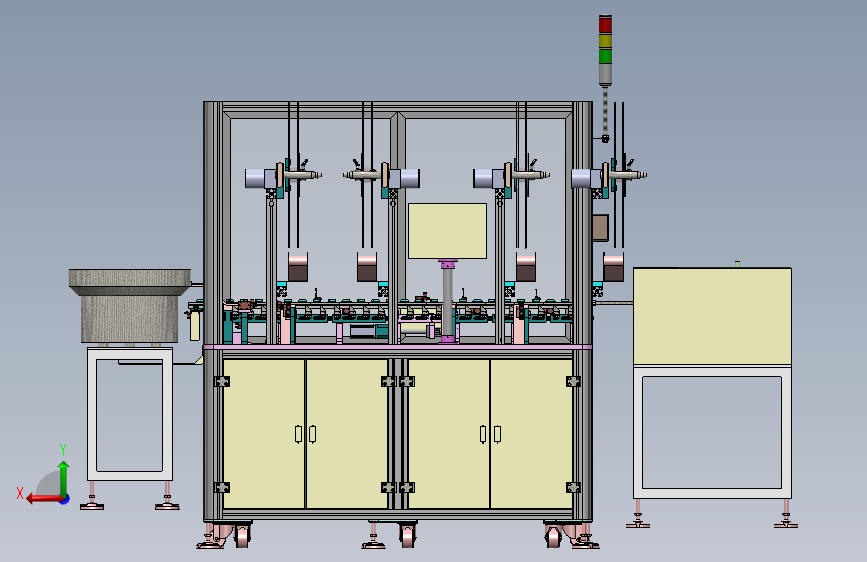867x562 pixels.
Task: Select the pink machine base plate
Action: (398, 347)
